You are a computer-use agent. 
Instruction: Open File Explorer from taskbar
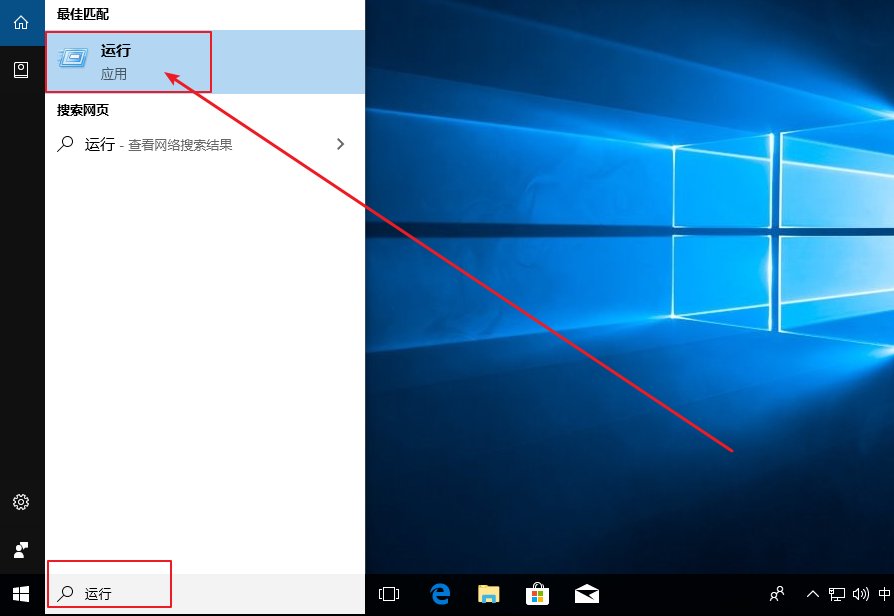(488, 594)
